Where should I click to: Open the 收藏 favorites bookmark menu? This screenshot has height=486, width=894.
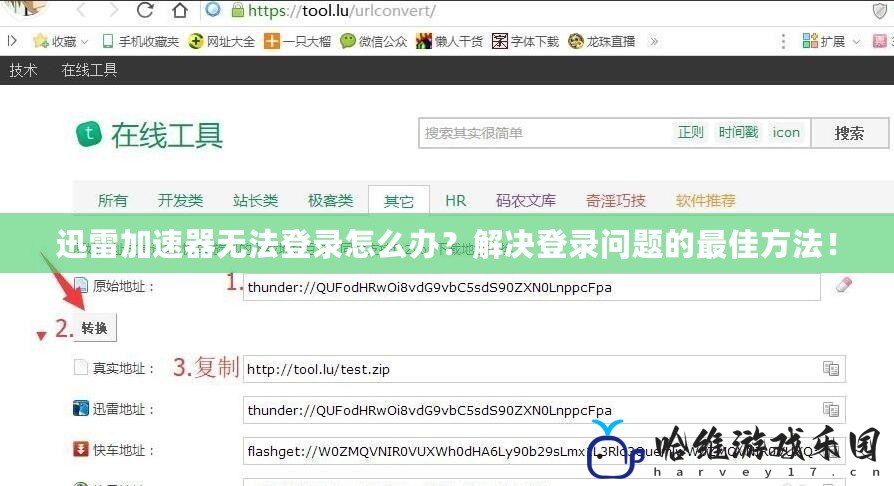click(x=60, y=42)
